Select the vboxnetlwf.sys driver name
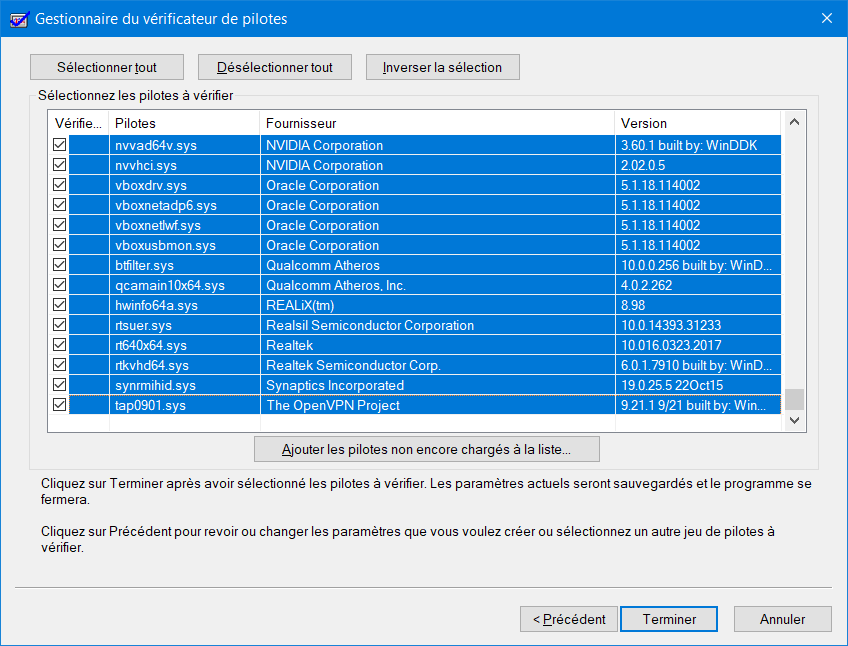 point(158,226)
